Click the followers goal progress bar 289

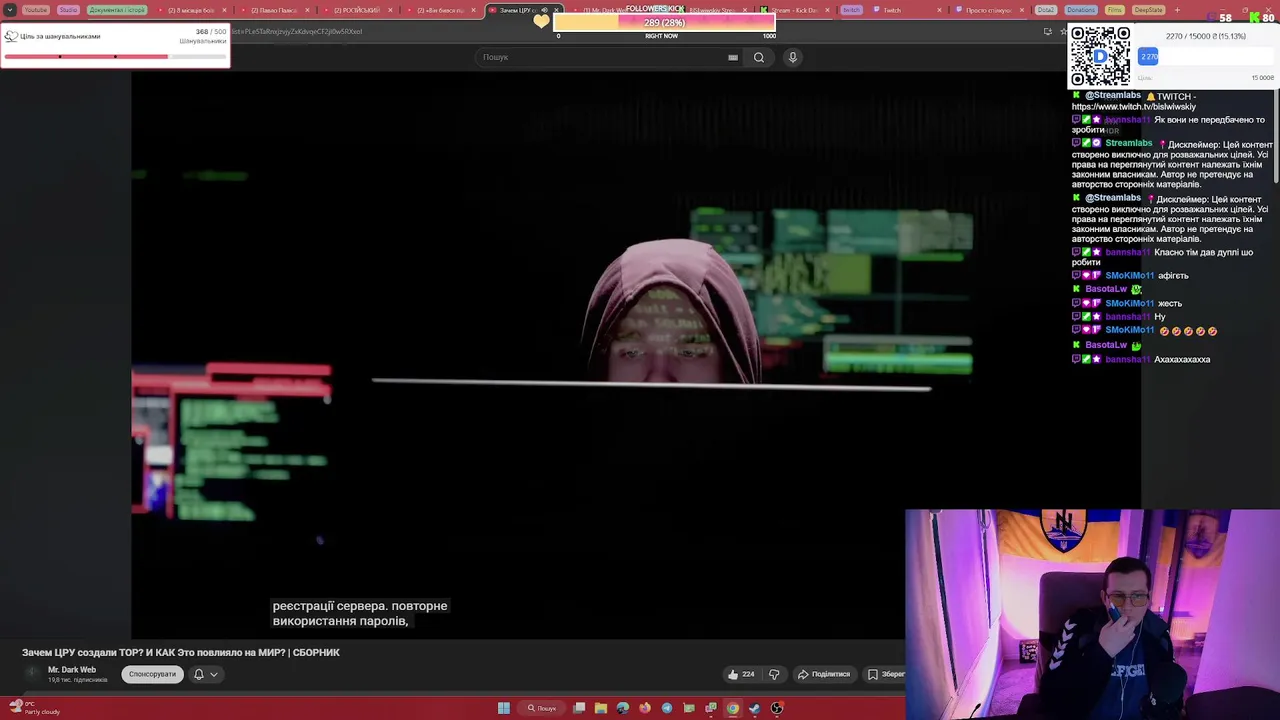point(664,22)
